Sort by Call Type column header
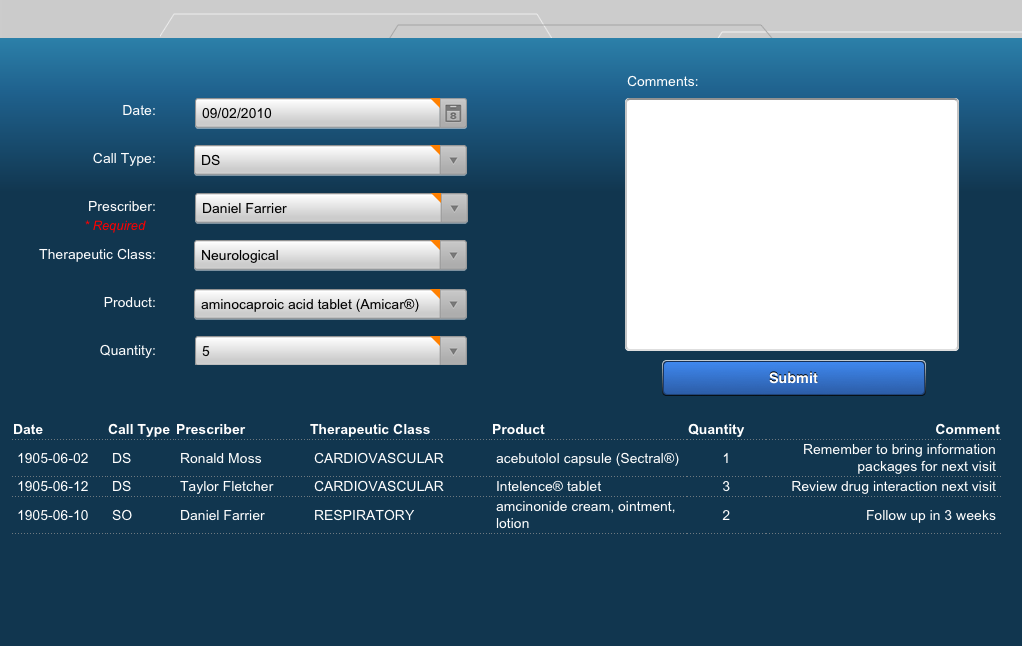 (x=139, y=430)
